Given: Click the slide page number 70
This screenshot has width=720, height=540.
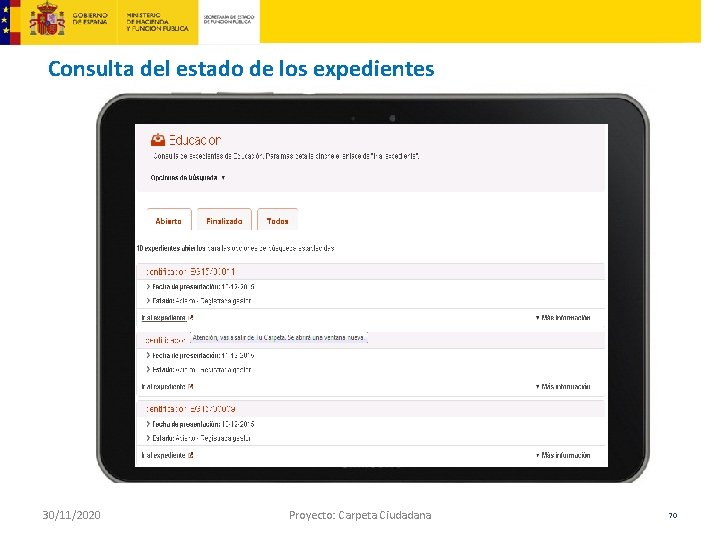Looking at the screenshot, I should click(x=673, y=516).
